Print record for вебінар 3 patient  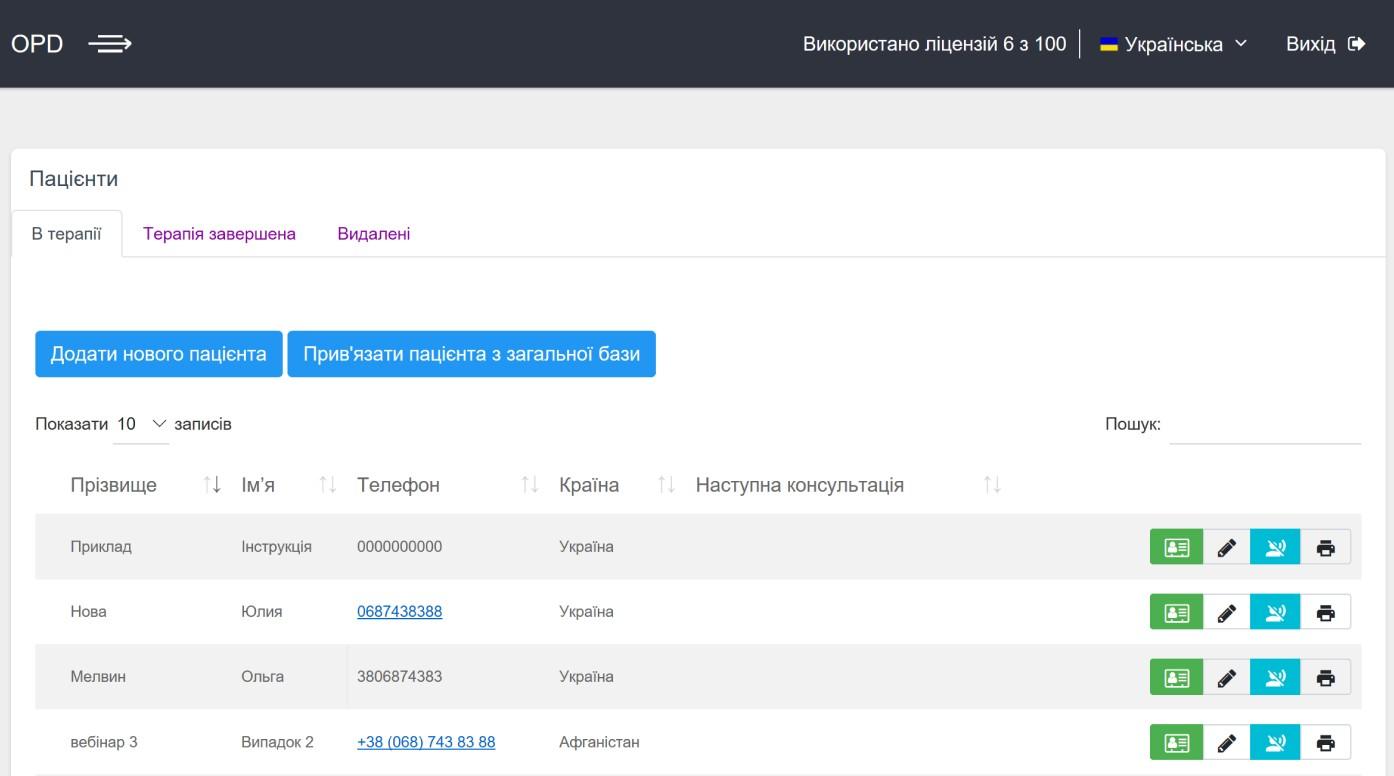[x=1325, y=742]
